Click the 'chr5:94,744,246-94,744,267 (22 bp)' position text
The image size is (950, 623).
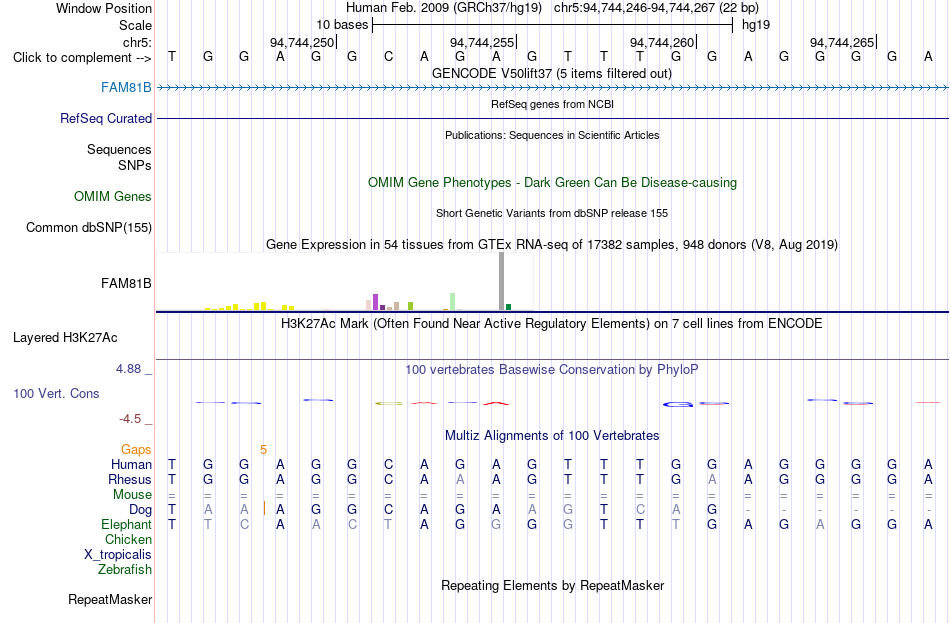tap(656, 8)
